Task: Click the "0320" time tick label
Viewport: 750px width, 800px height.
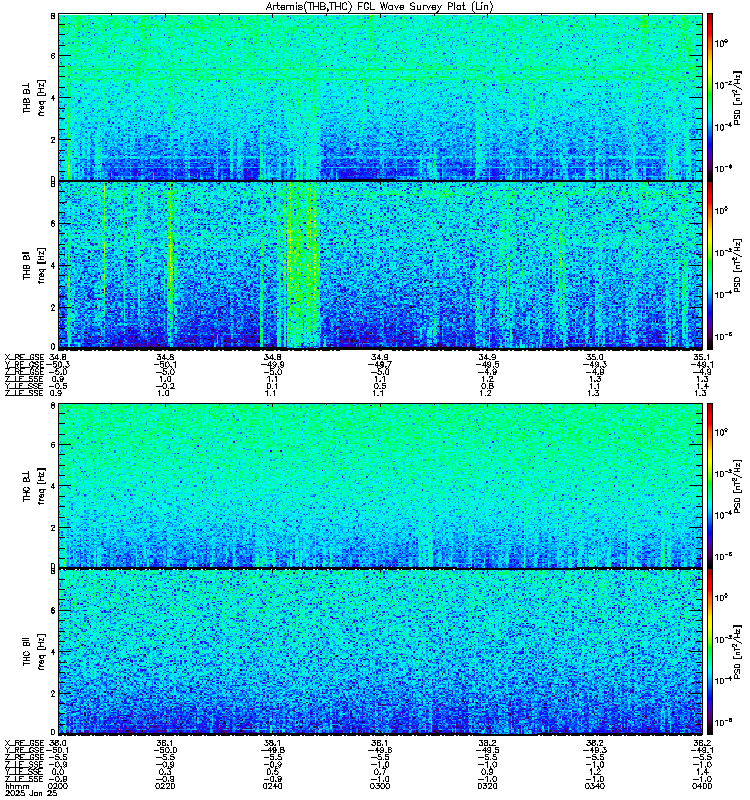Action: (487, 786)
